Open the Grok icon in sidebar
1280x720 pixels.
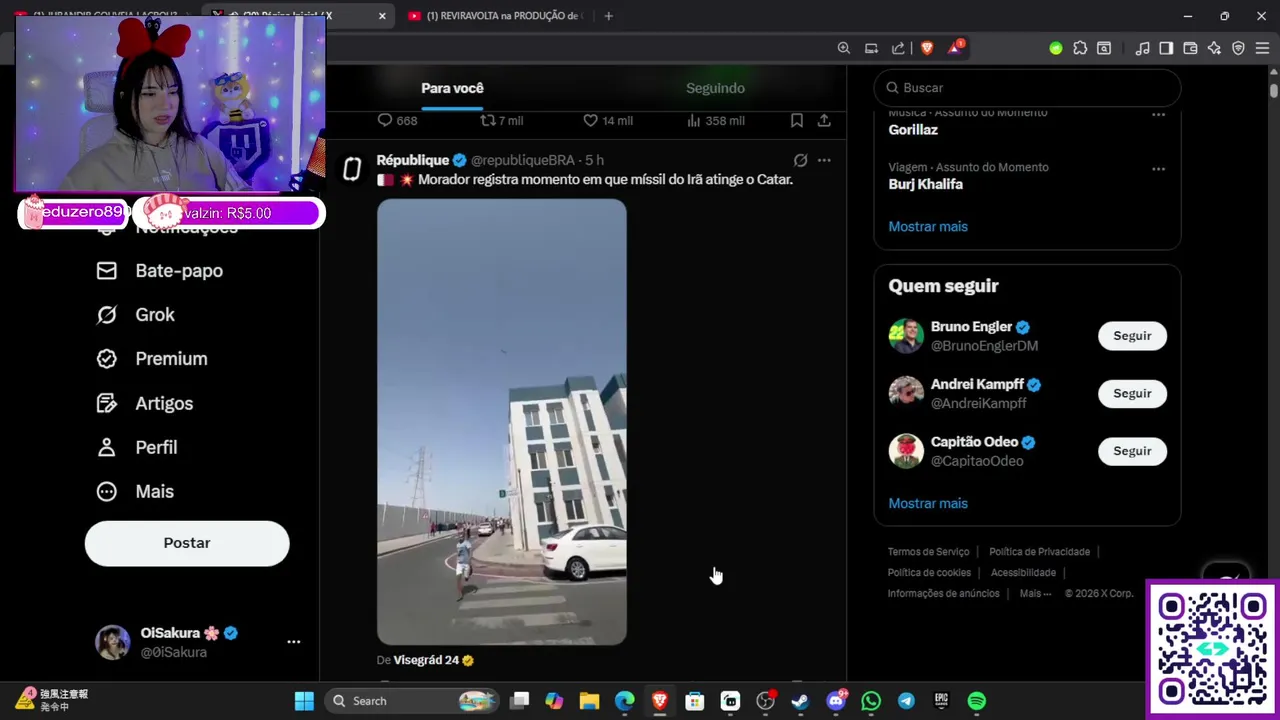click(x=106, y=315)
